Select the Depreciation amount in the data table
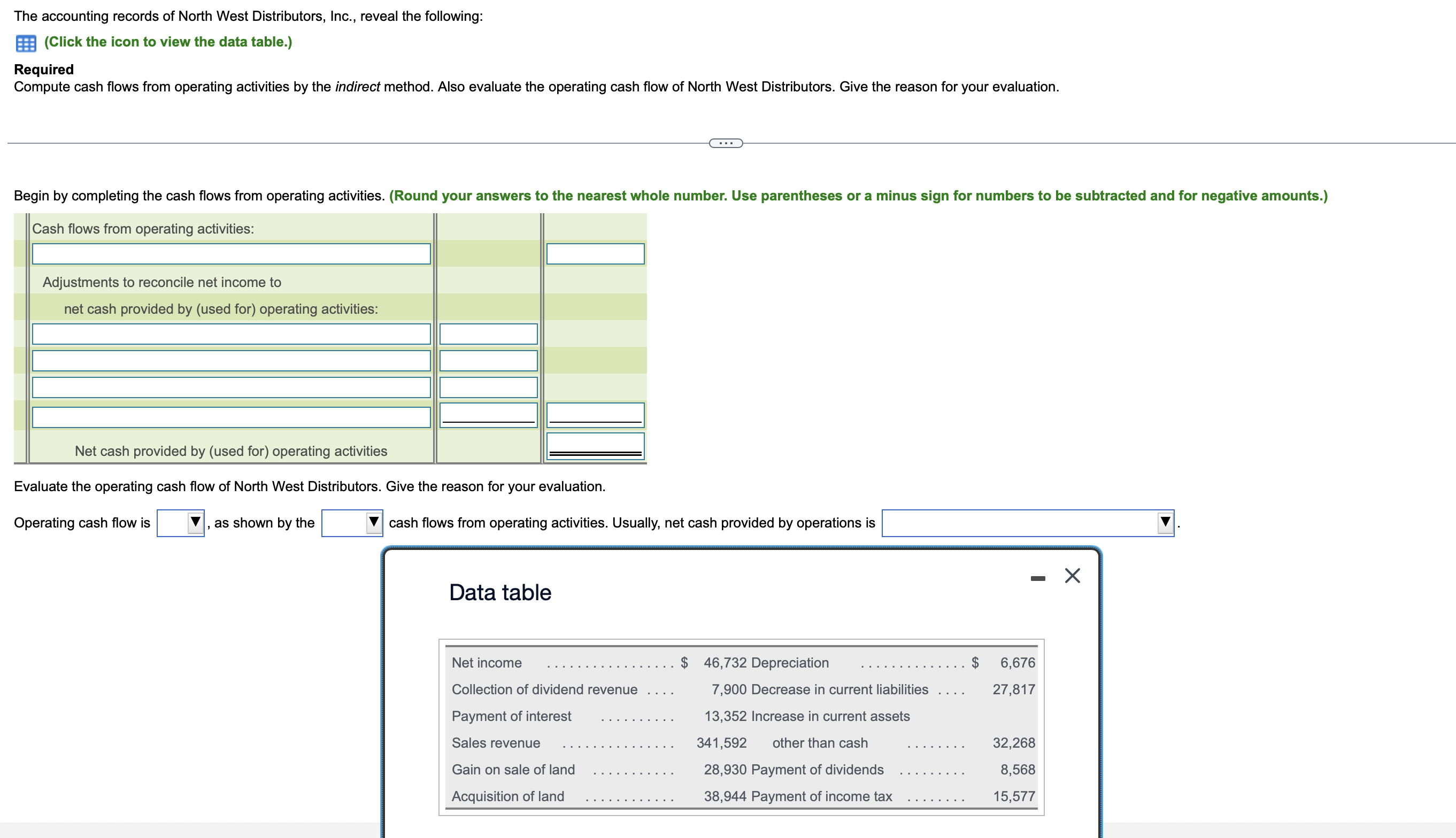Image resolution: width=1456 pixels, height=838 pixels. pyautogui.click(x=1018, y=663)
